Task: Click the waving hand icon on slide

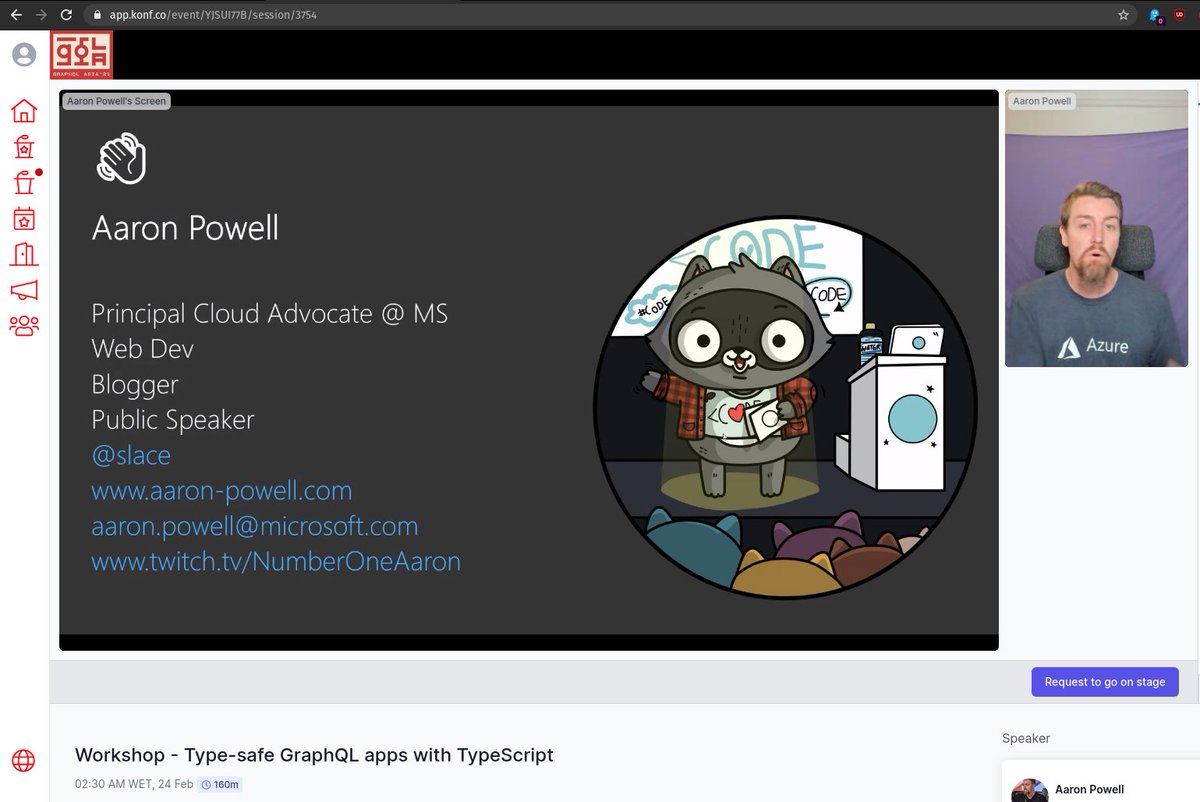Action: 121,160
